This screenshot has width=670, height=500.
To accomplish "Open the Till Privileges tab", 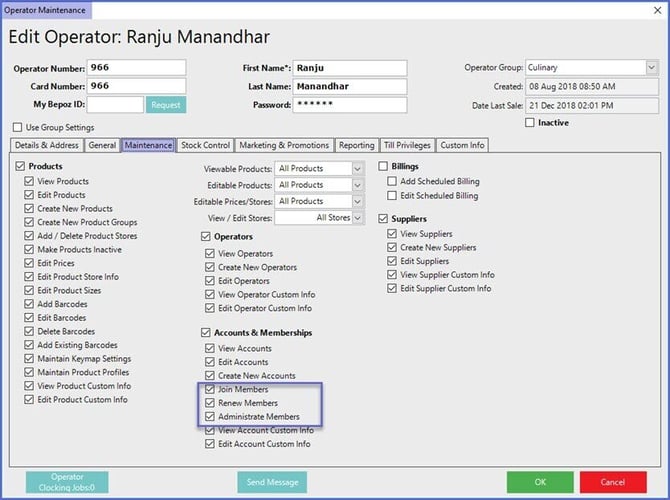I will pyautogui.click(x=407, y=145).
